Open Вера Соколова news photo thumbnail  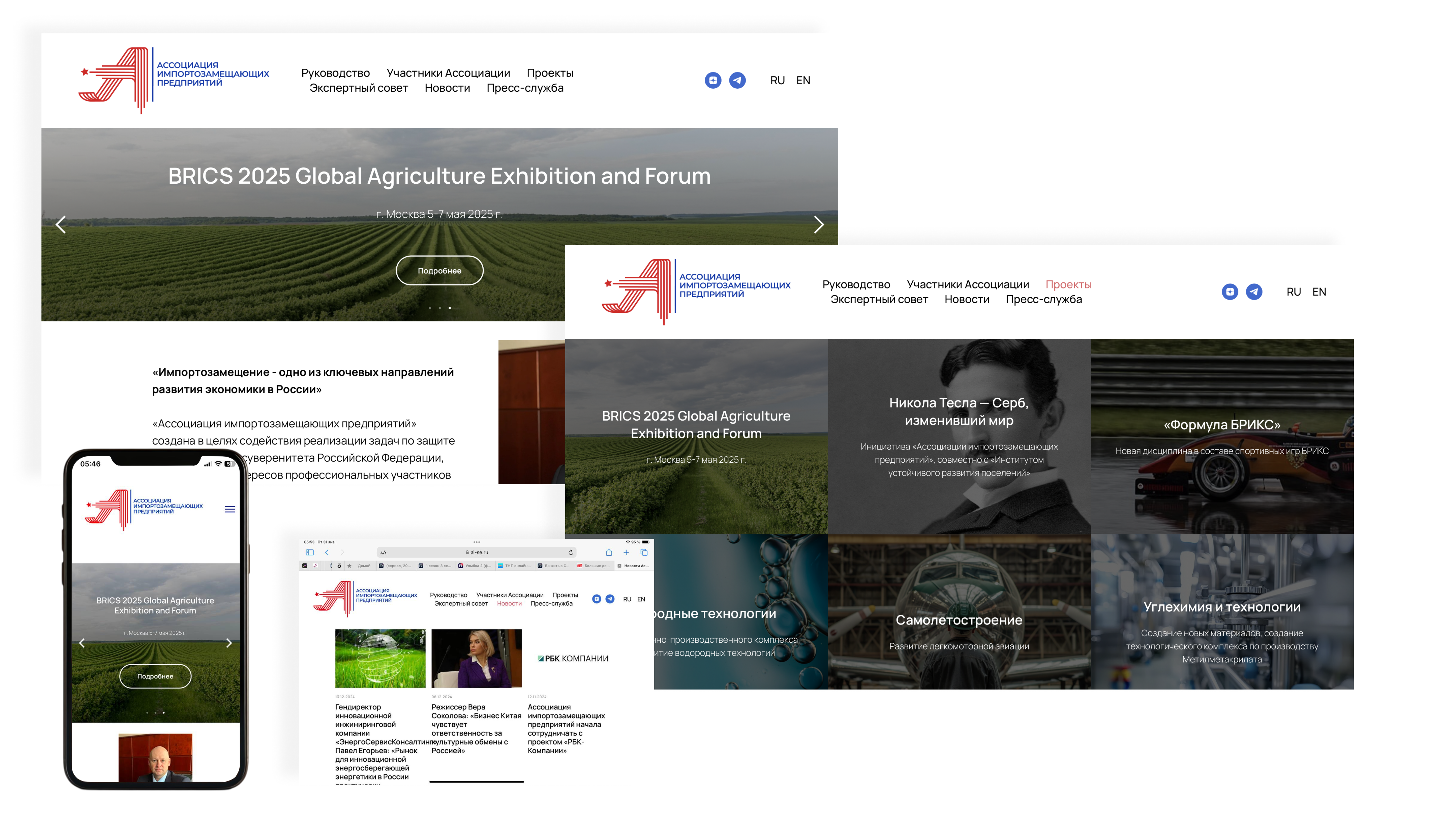[x=476, y=659]
